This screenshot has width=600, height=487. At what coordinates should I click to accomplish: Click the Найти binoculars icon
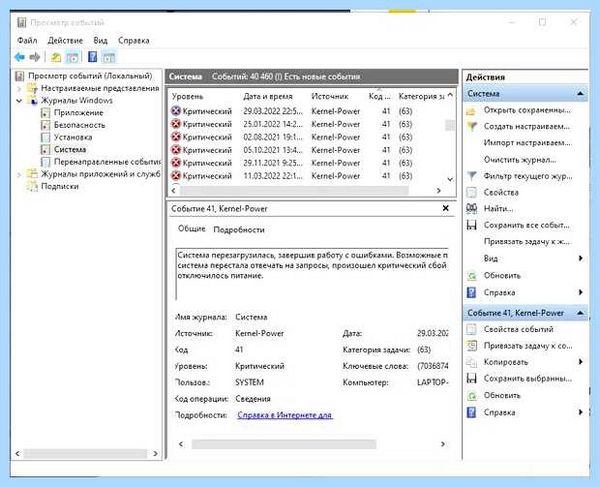[472, 208]
